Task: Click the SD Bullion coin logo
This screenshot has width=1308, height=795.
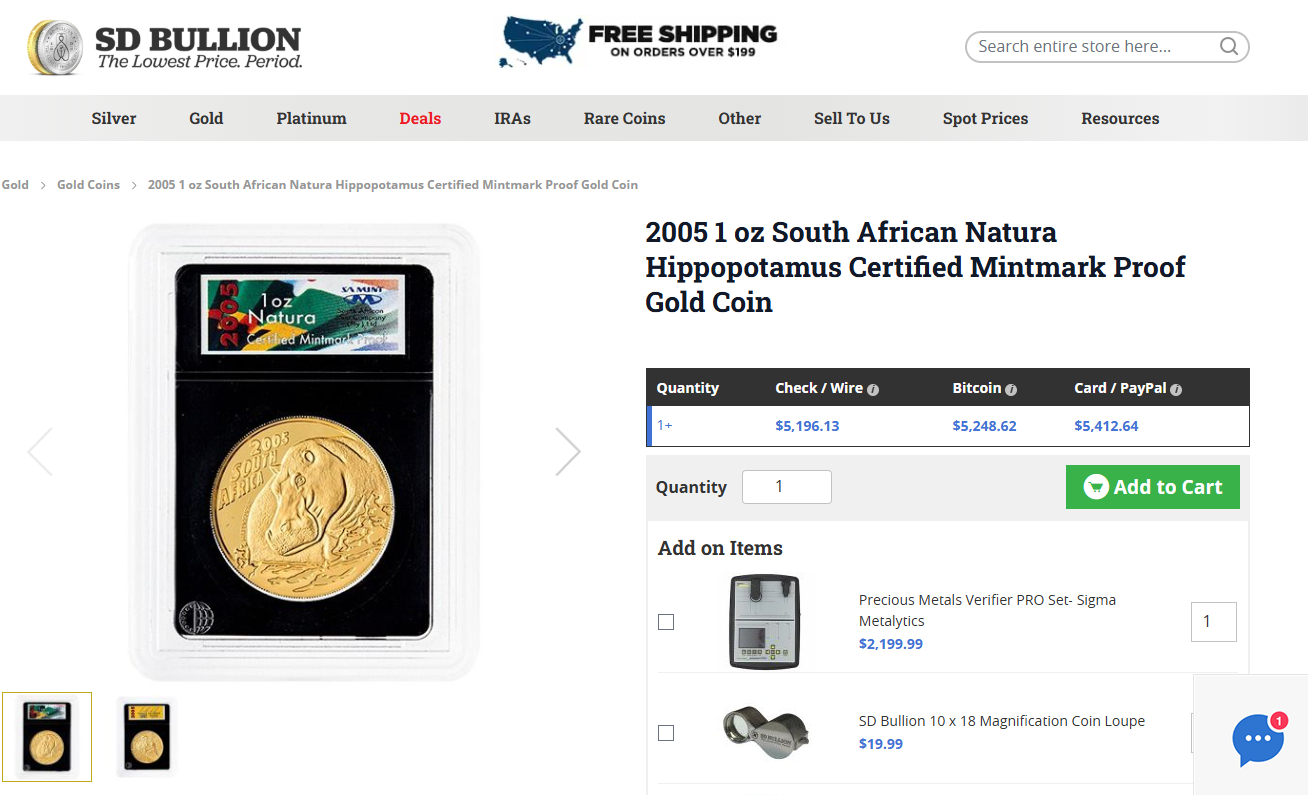Action: click(55, 47)
